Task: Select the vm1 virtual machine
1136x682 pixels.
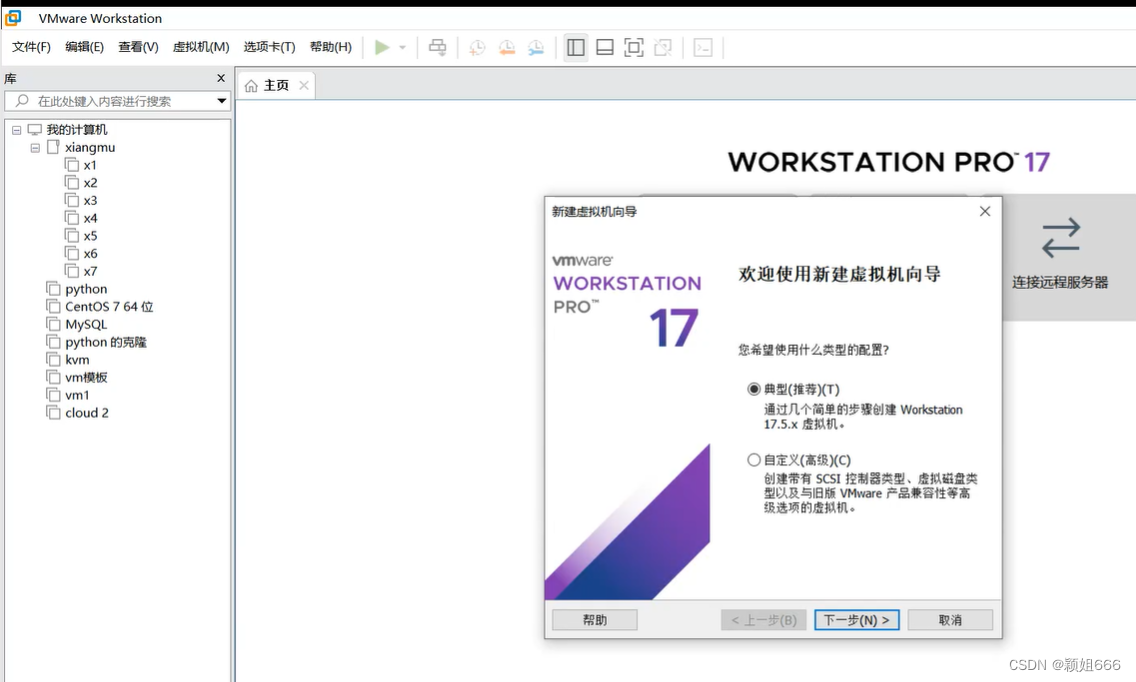Action: coord(78,395)
